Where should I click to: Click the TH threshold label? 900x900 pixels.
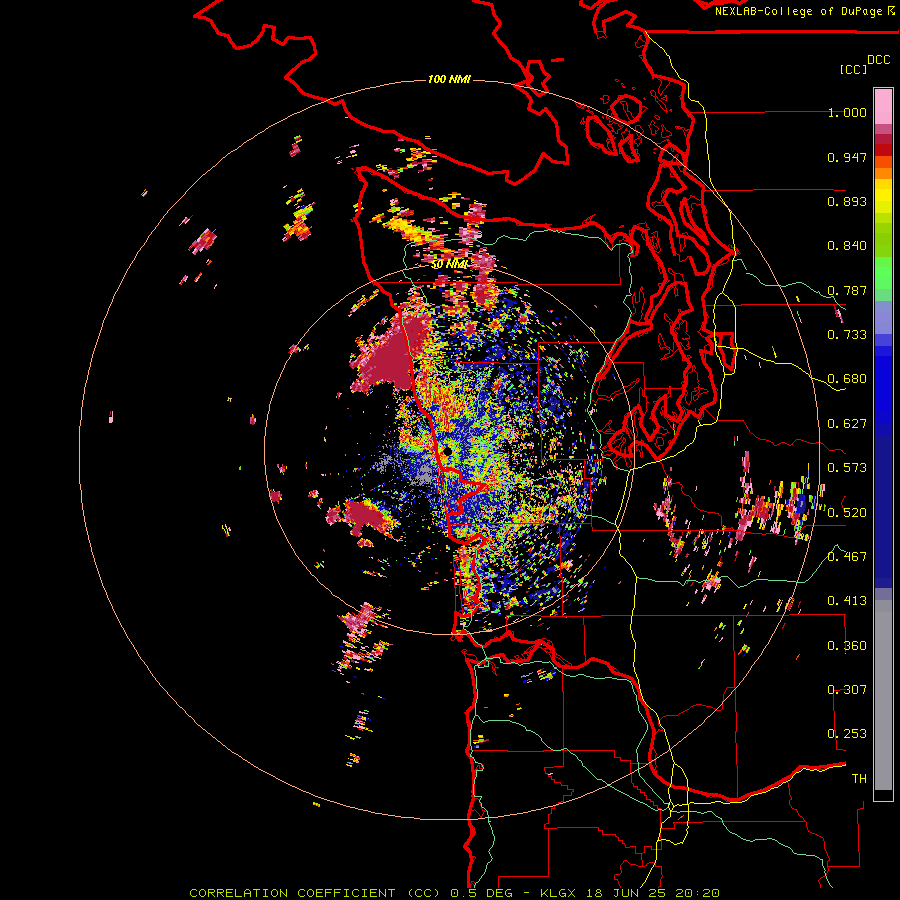click(x=859, y=779)
